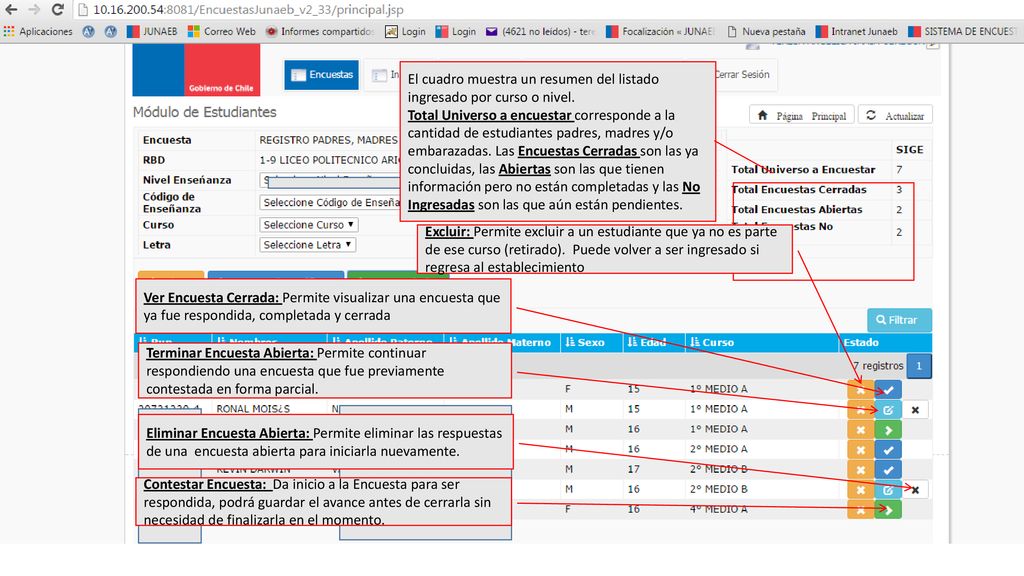Screen dimensions: 1024x576
Task: Delete the open survey for RONAL MOISES
Action: [916, 410]
